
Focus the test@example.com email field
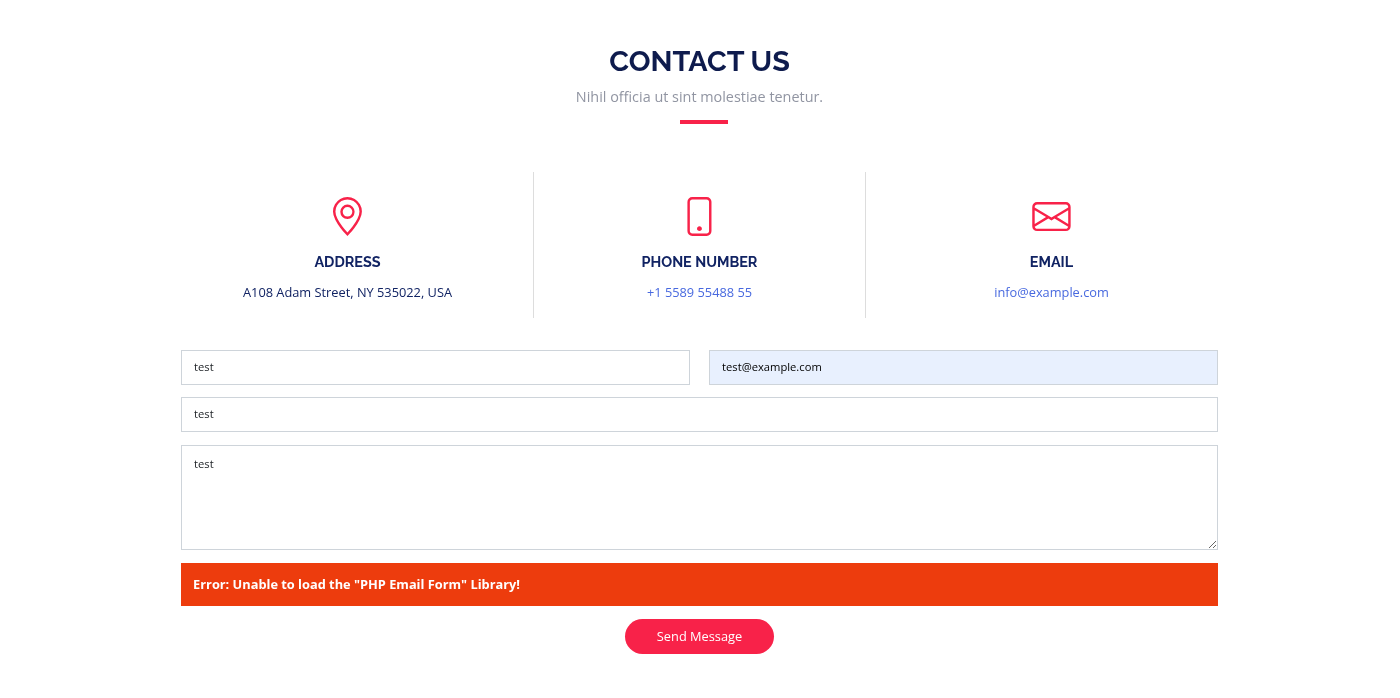pyautogui.click(x=963, y=367)
